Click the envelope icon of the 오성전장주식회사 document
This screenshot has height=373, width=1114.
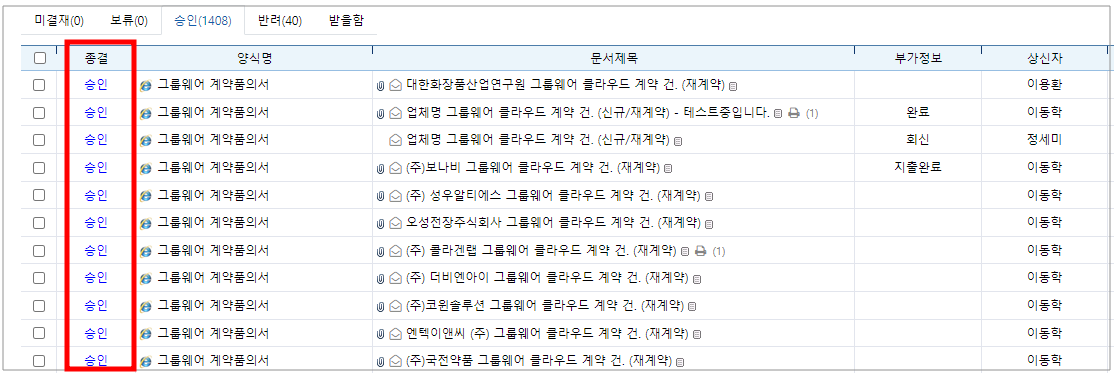coord(395,223)
